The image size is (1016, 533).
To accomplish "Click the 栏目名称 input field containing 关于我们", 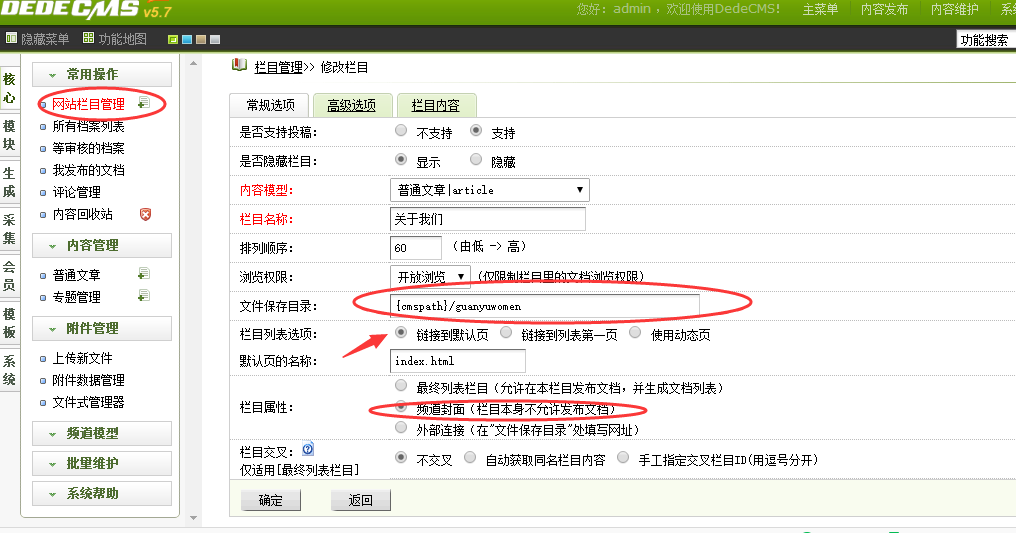I will [487, 219].
